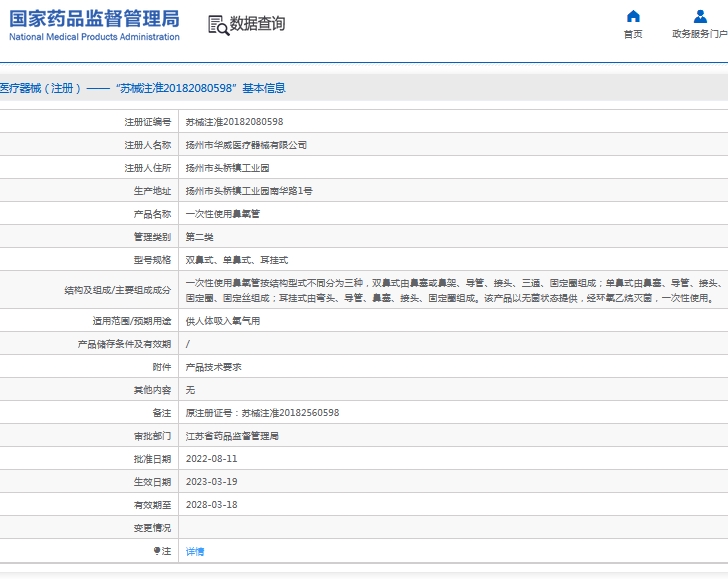Click the structure description paragraph text
728x579 pixels.
453,290
